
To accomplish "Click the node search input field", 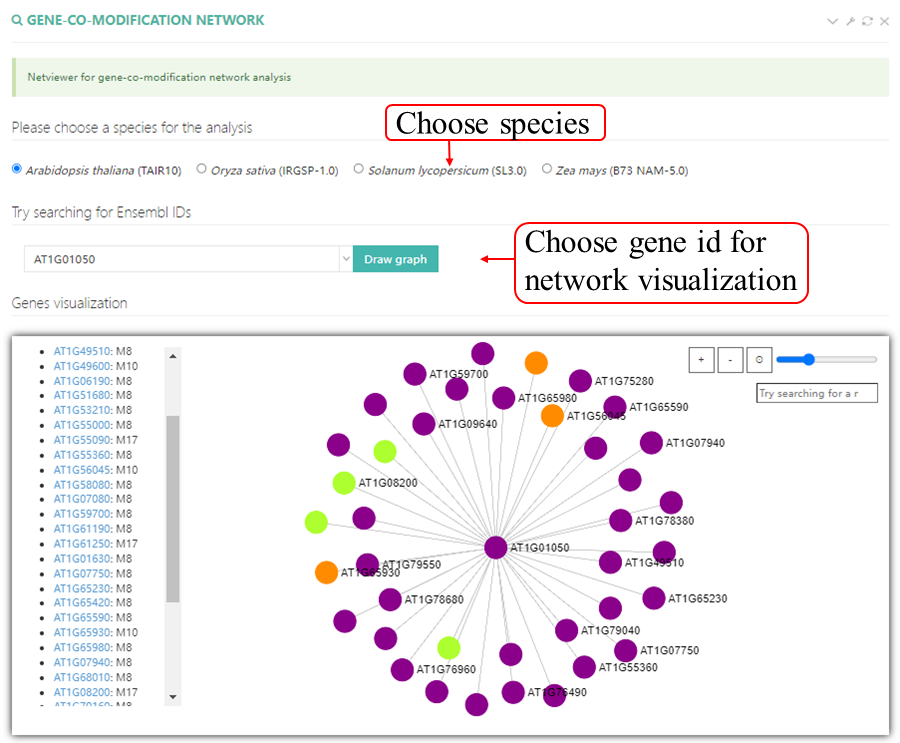I will click(x=816, y=393).
